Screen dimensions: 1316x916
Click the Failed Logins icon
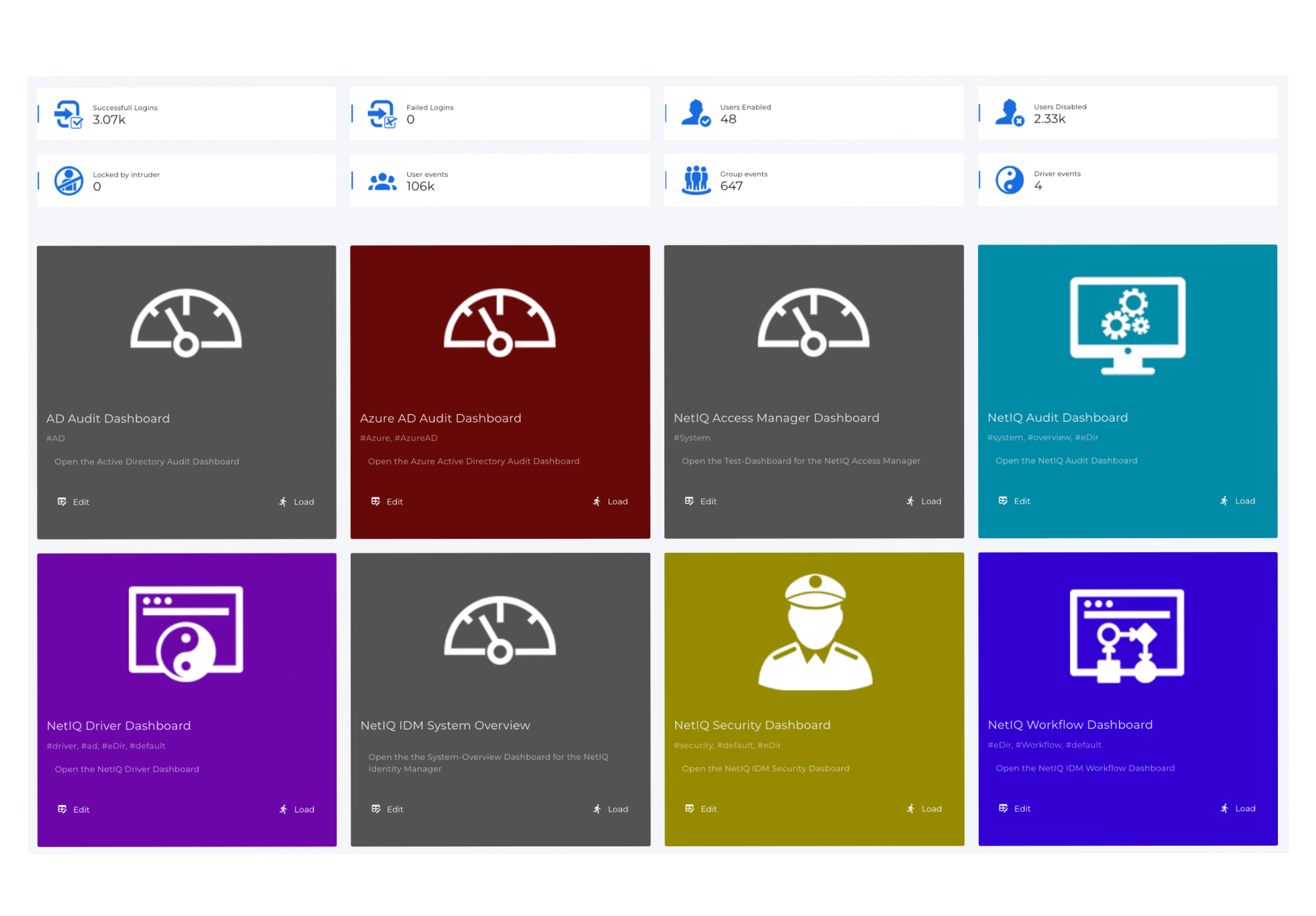coord(382,114)
